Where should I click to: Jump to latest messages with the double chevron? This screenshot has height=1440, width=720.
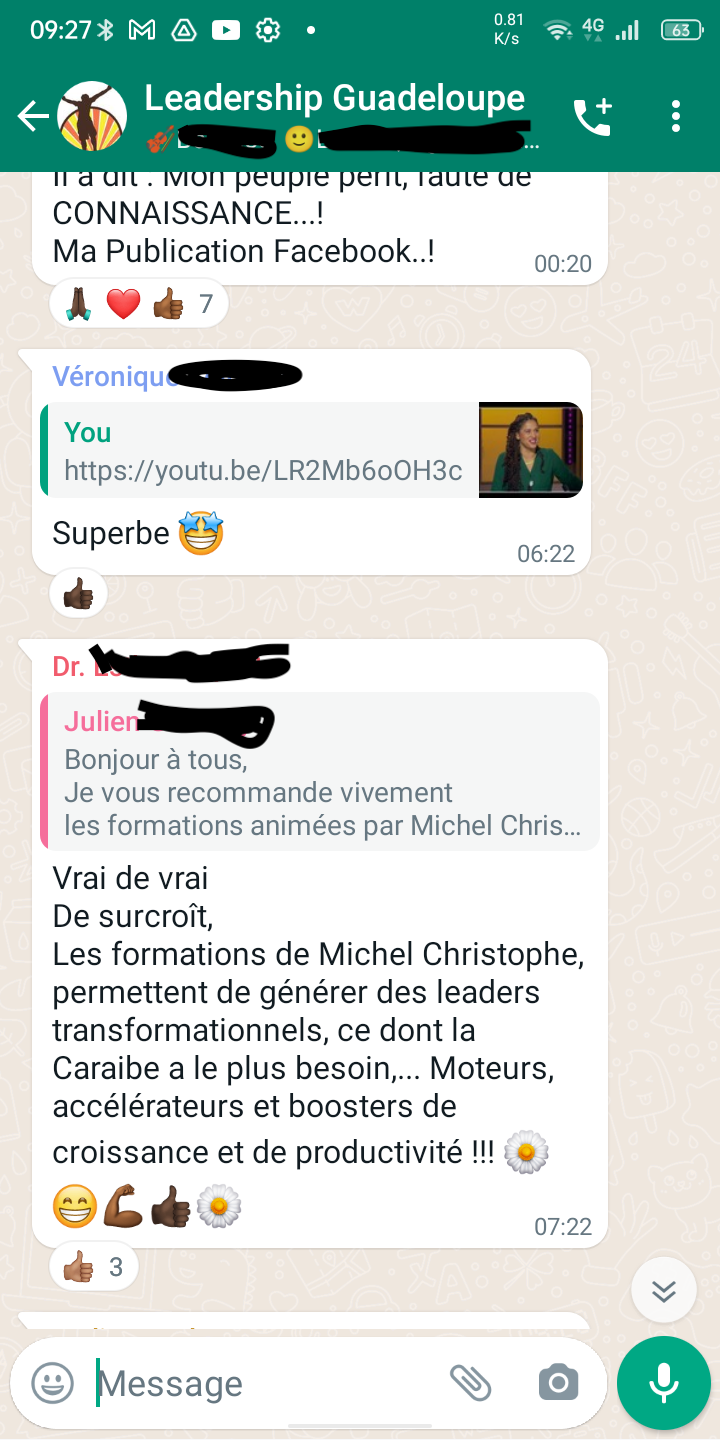pos(664,1291)
